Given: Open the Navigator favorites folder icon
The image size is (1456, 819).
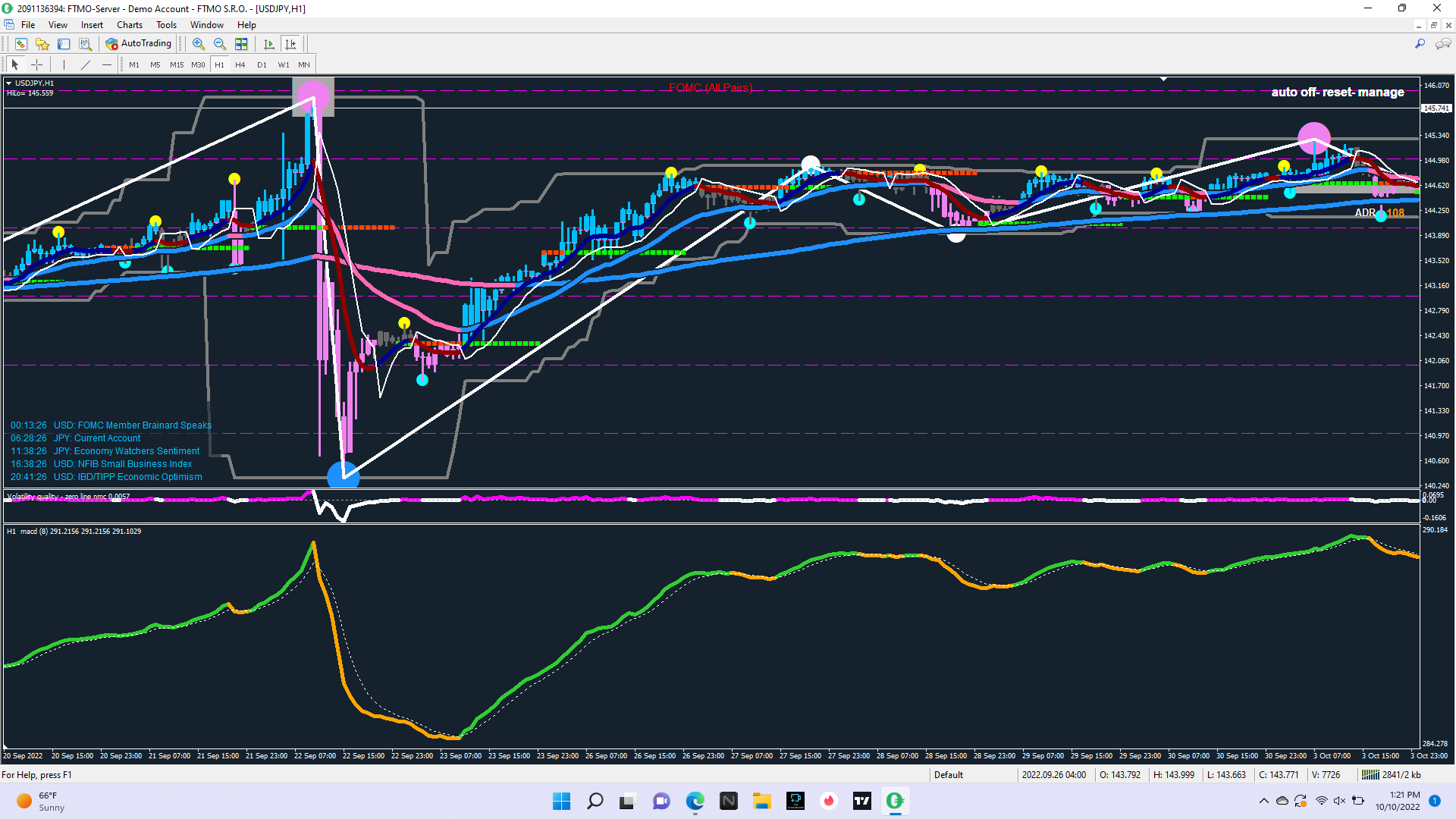Looking at the screenshot, I should (x=42, y=44).
